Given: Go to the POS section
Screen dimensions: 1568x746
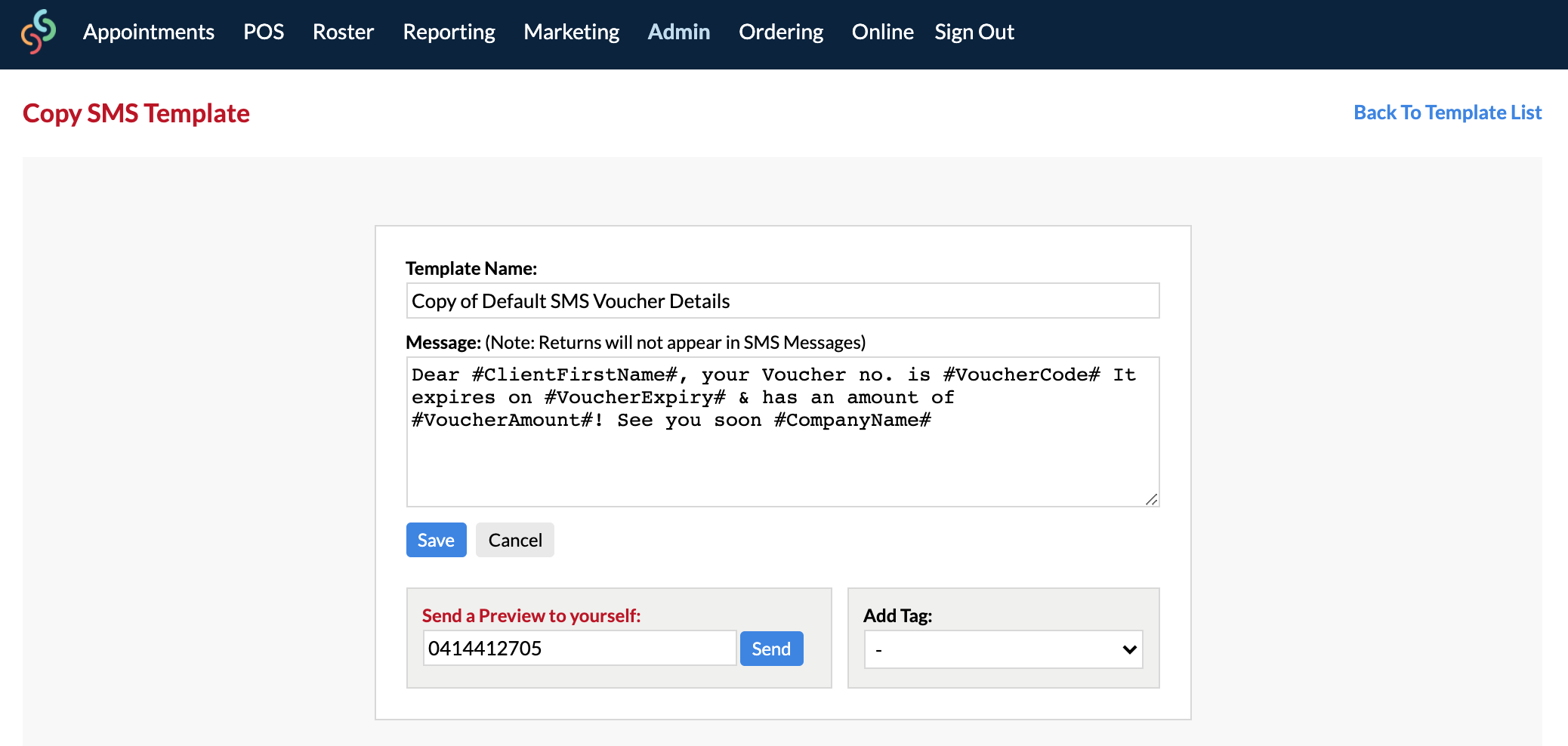Looking at the screenshot, I should coord(264,32).
